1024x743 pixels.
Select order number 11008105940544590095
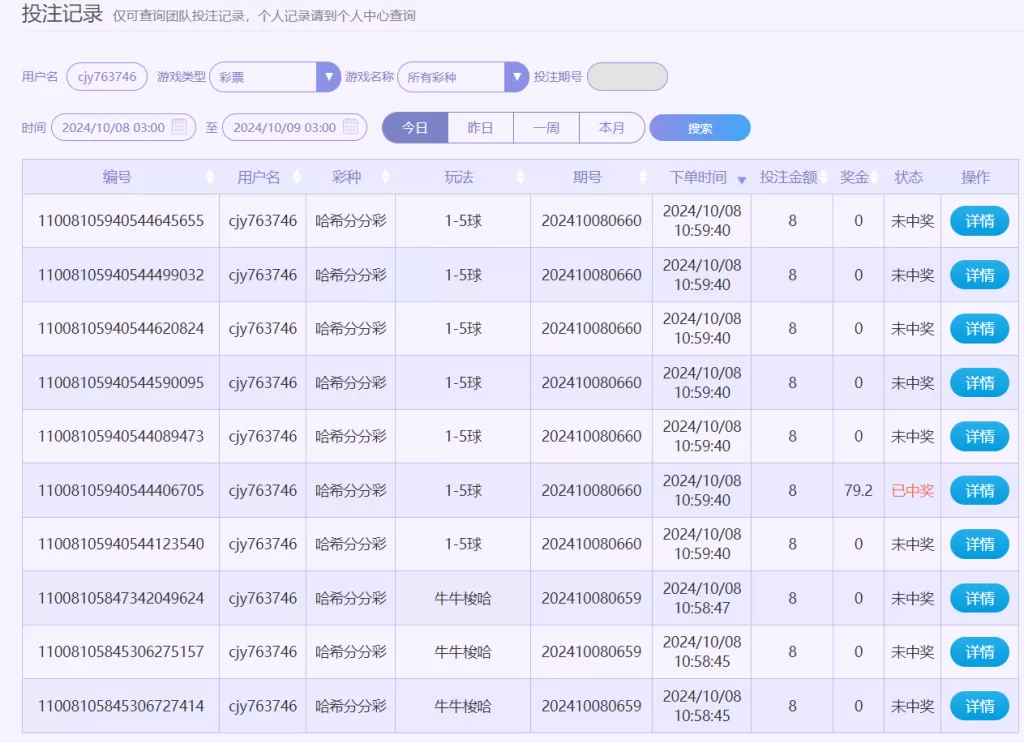click(x=121, y=383)
